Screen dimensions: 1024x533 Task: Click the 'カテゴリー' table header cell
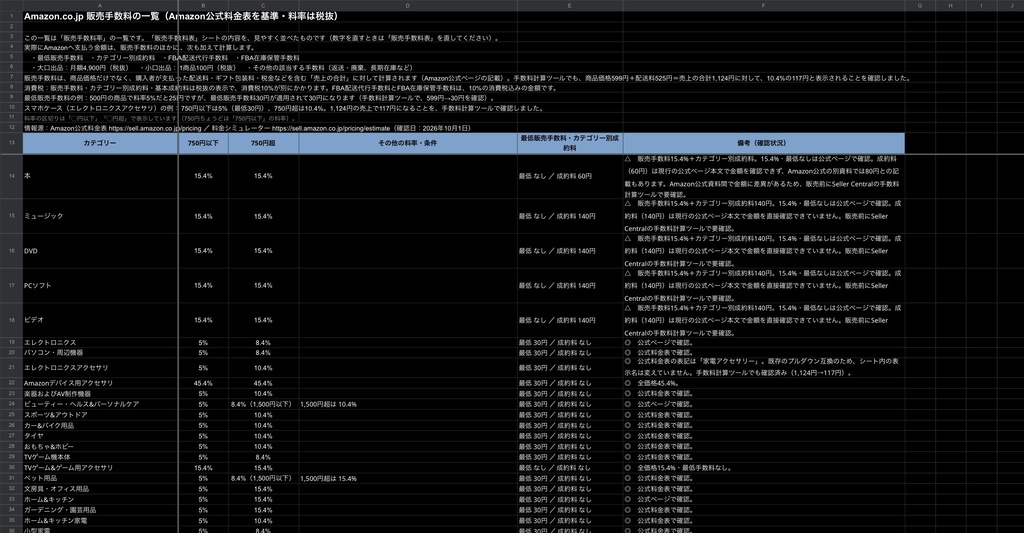100,143
